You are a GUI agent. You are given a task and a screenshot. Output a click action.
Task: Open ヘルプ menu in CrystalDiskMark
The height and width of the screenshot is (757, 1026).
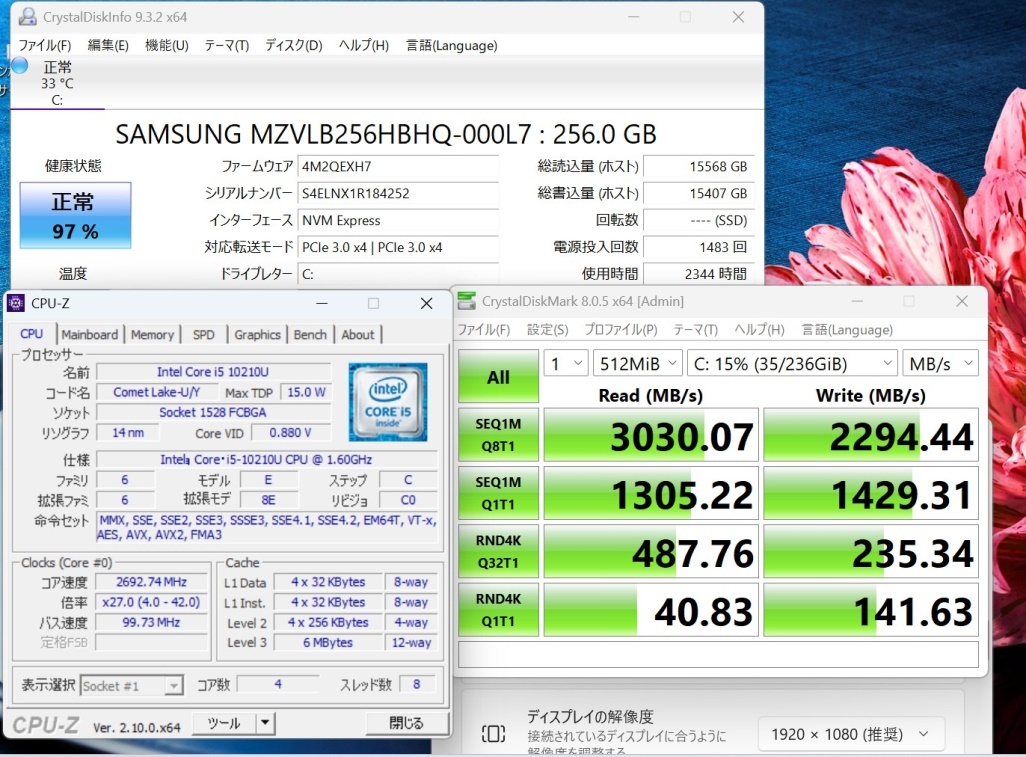point(759,330)
